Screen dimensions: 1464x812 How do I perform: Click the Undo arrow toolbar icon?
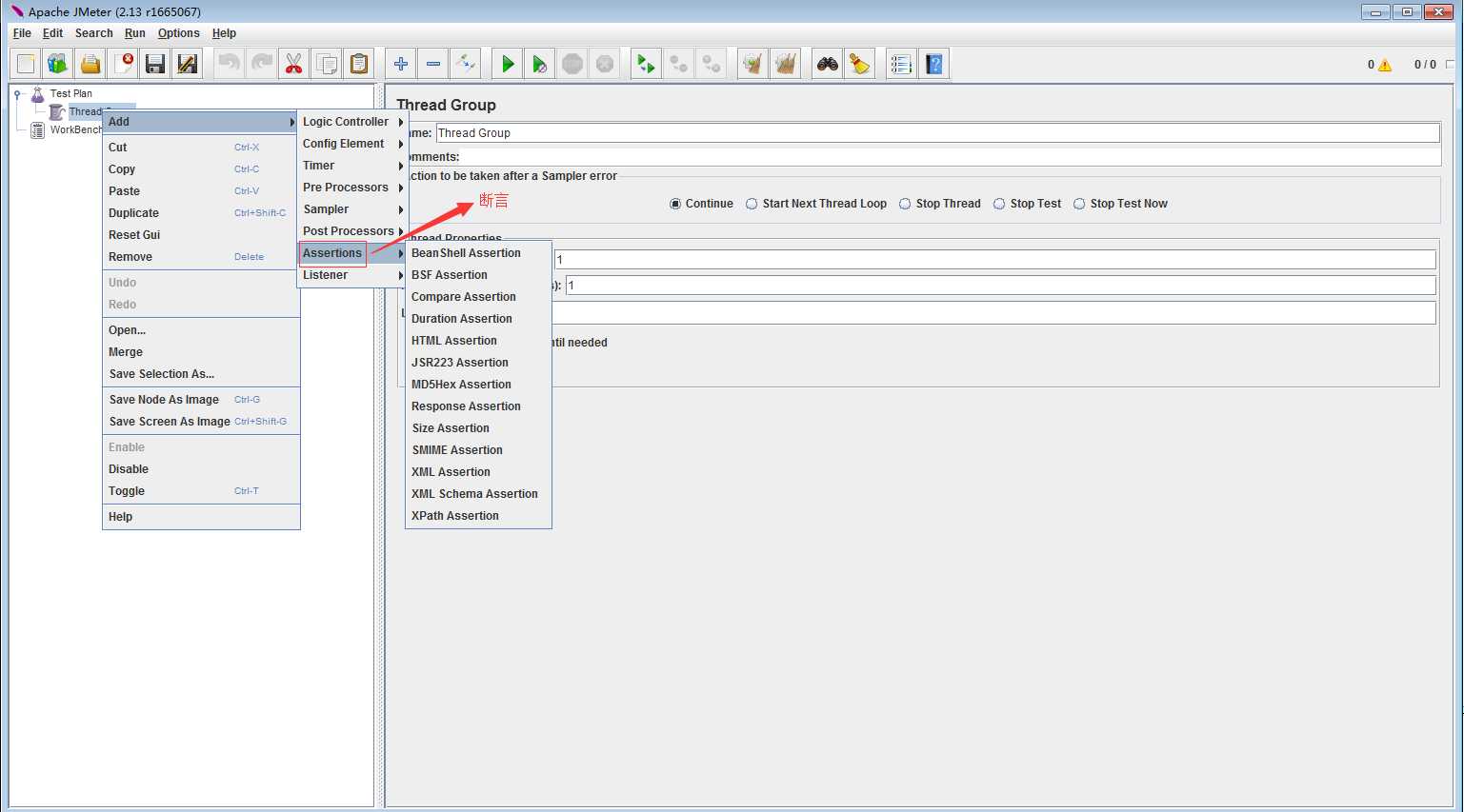point(229,64)
